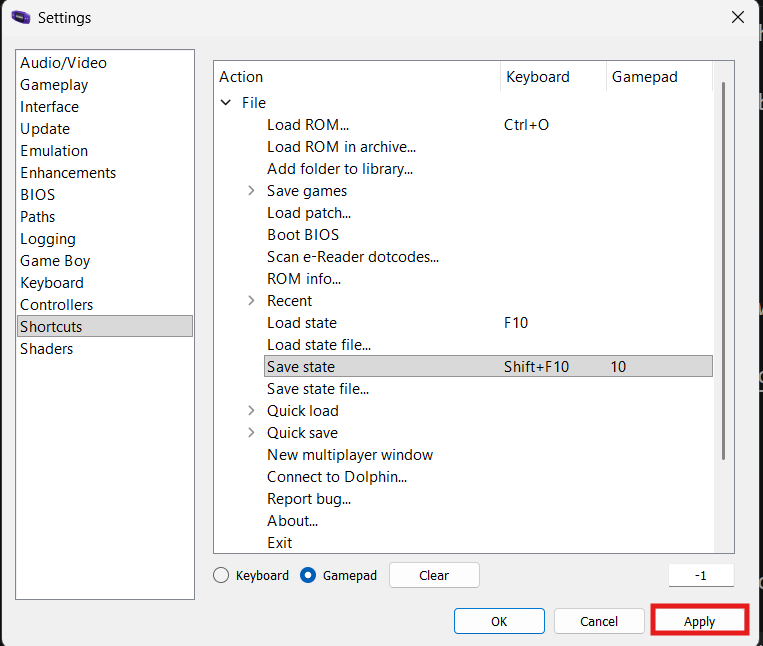Open the Shaders settings page
763x646 pixels.
105,349
